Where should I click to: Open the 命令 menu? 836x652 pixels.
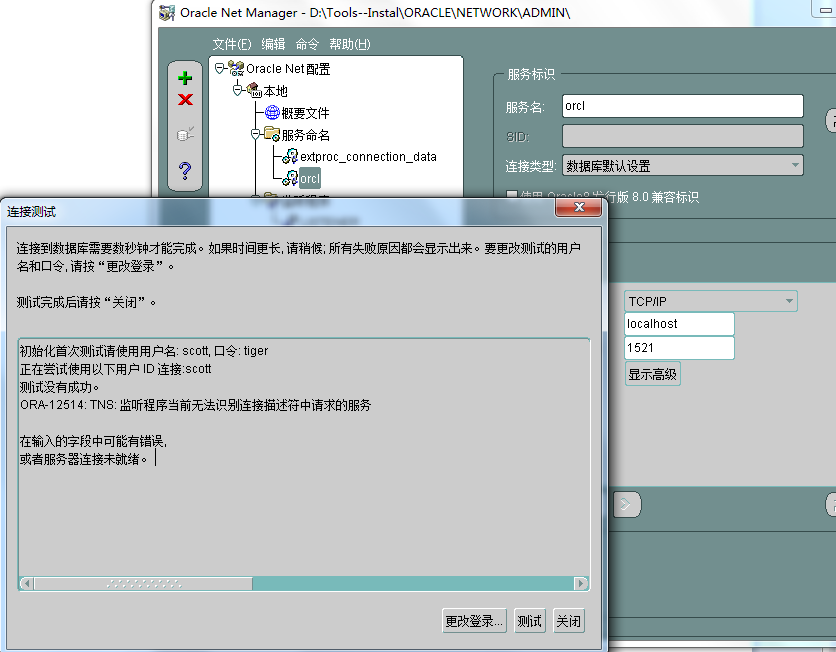[x=307, y=44]
